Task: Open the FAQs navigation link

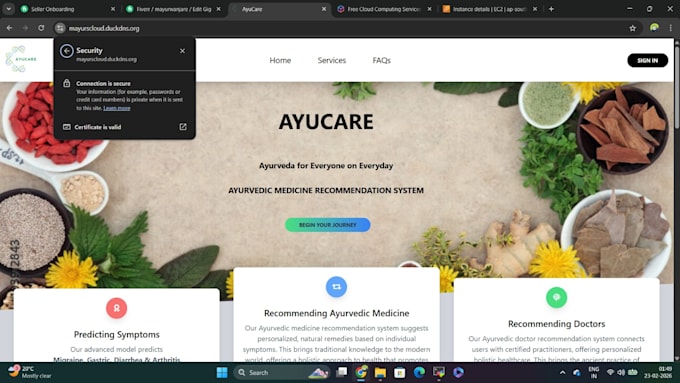Action: pyautogui.click(x=382, y=60)
